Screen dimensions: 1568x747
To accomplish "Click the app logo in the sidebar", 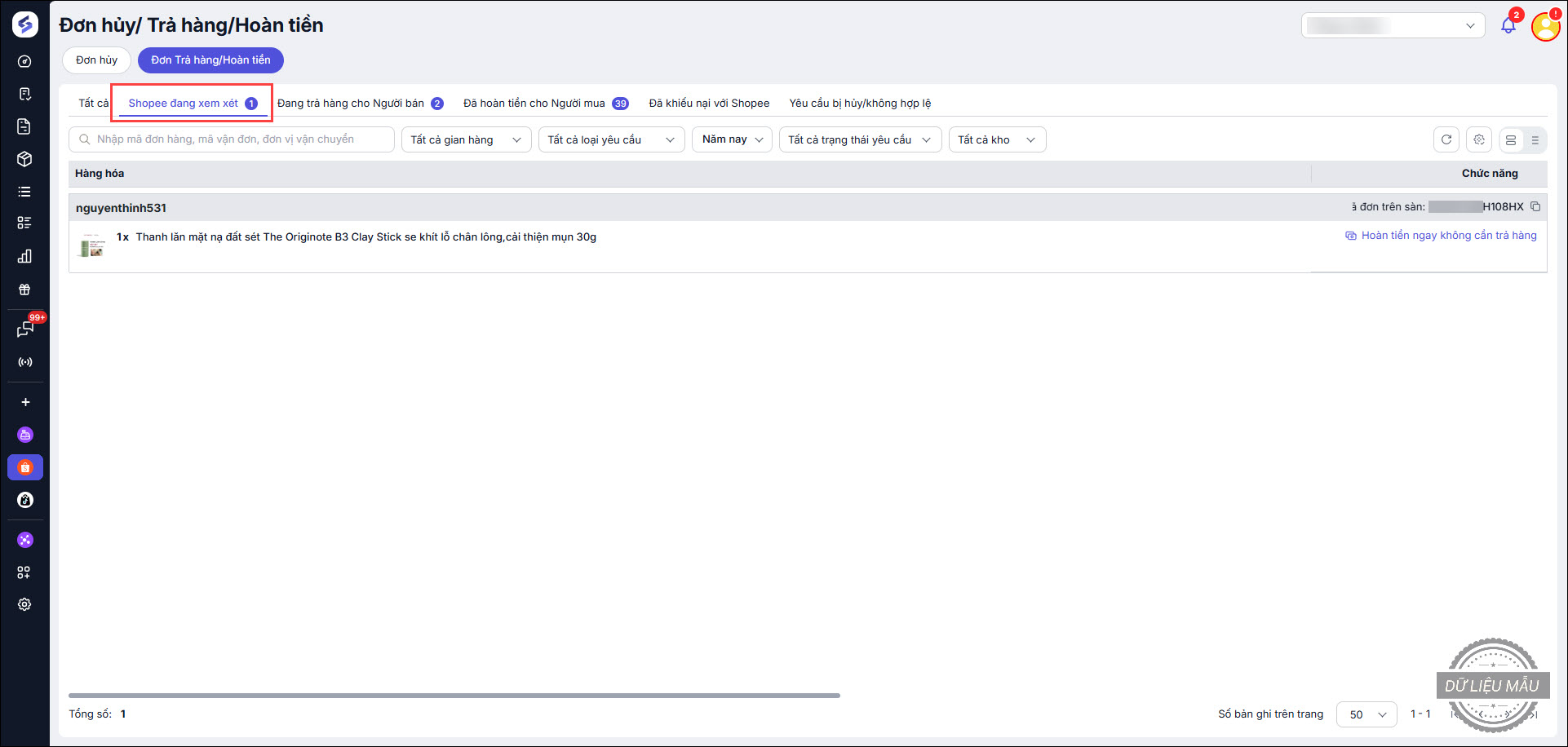I will (25, 24).
